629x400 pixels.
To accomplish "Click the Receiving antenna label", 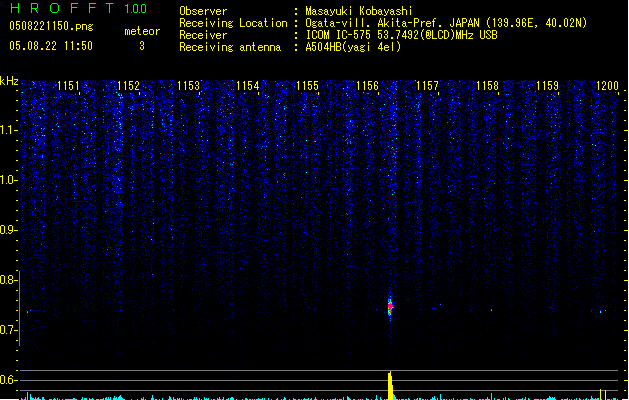I will [230, 47].
